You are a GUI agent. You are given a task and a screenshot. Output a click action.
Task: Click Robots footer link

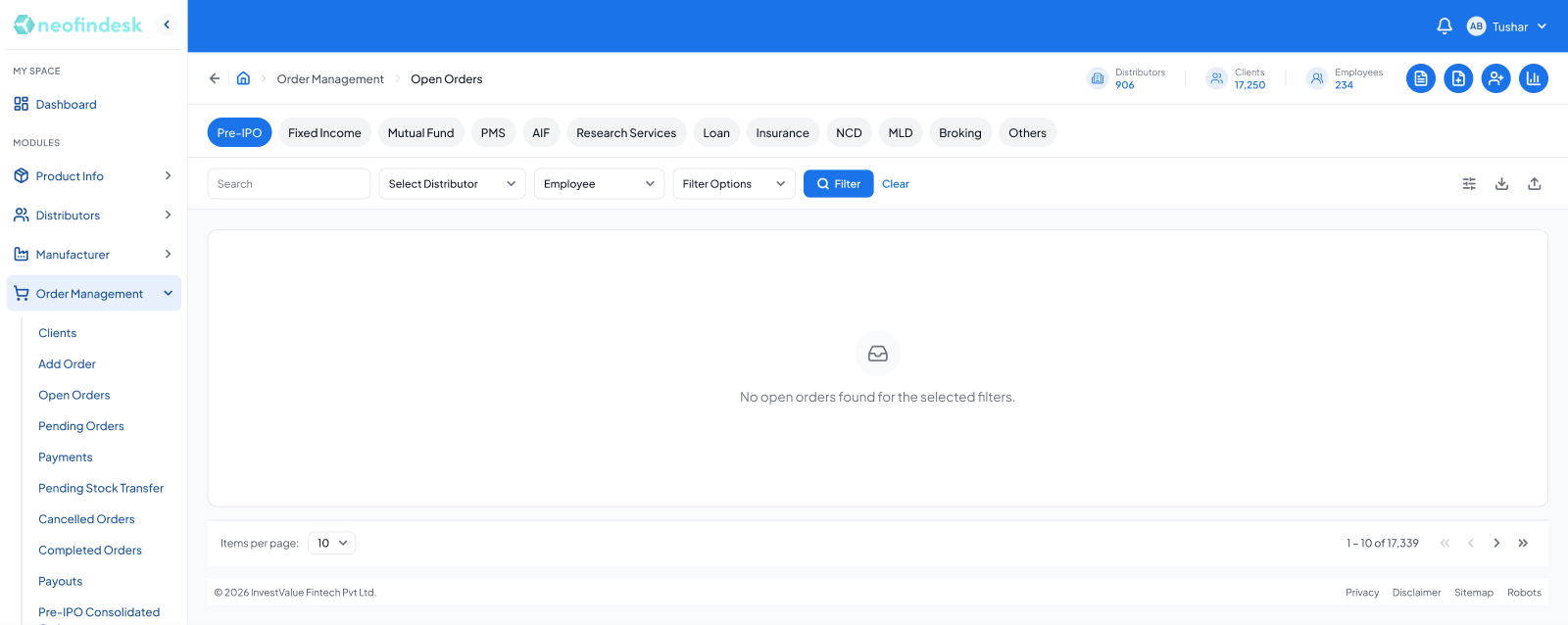tap(1524, 593)
